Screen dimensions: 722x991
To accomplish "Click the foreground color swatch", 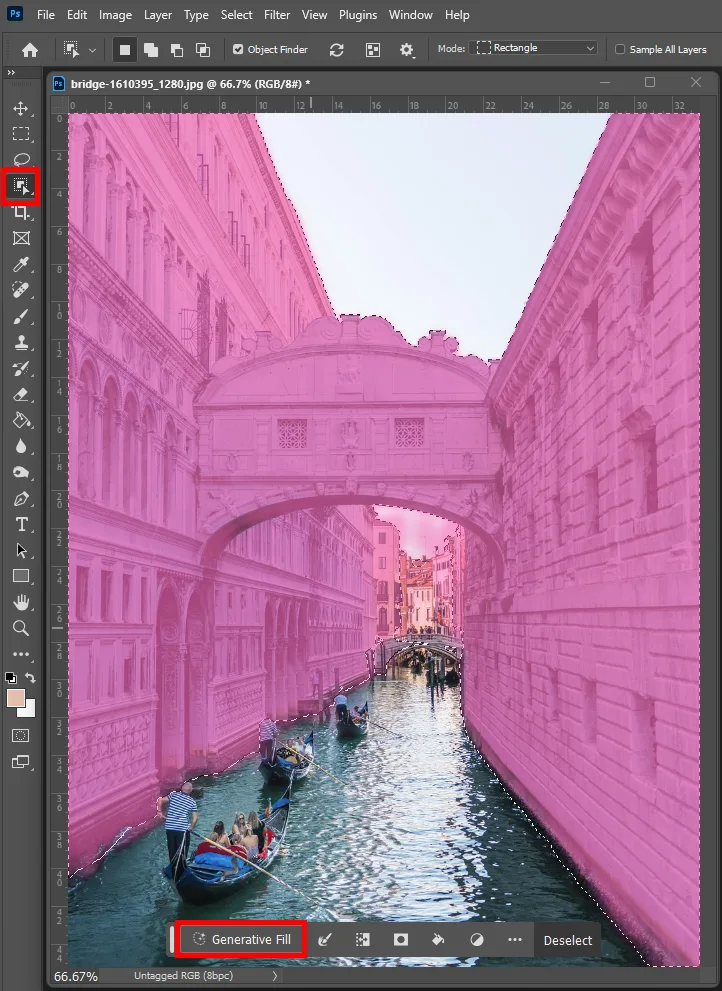I will click(x=15, y=698).
